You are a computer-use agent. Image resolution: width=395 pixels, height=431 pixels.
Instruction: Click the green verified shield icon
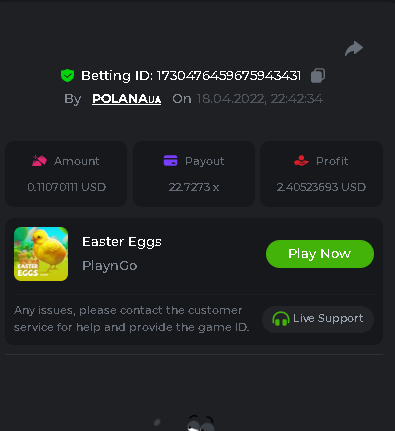[67, 76]
